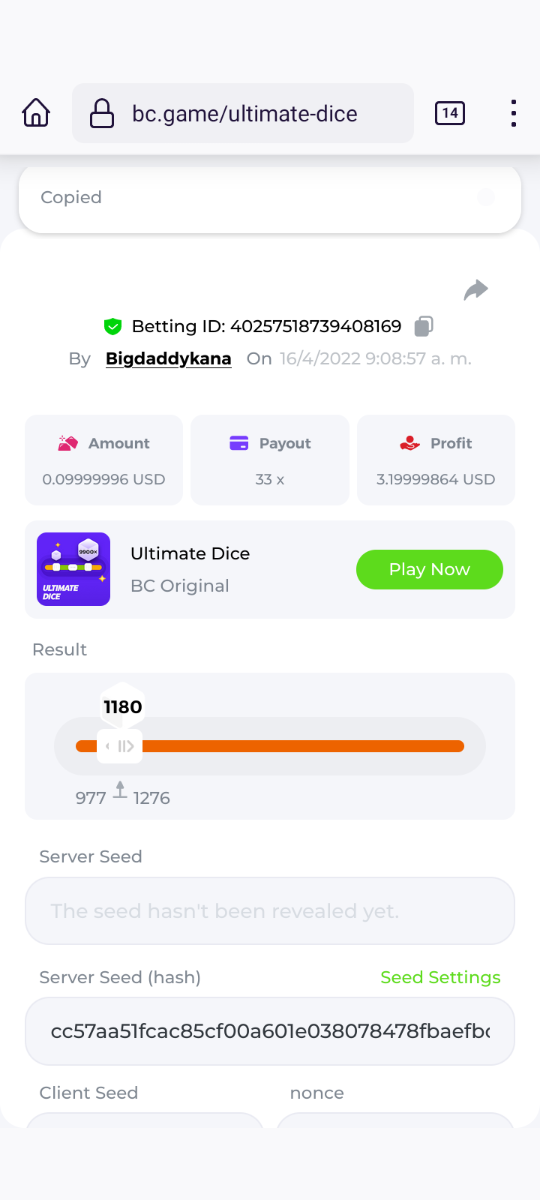The image size is (540, 1200).
Task: Tap the Amount stat card
Action: tap(104, 460)
